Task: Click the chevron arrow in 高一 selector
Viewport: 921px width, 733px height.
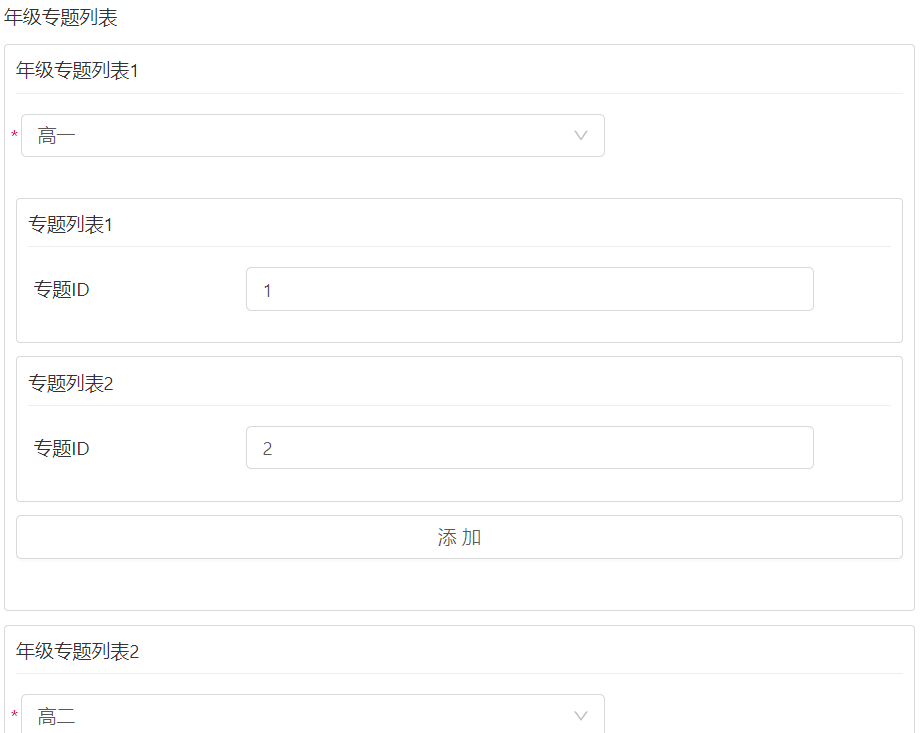Action: click(581, 136)
